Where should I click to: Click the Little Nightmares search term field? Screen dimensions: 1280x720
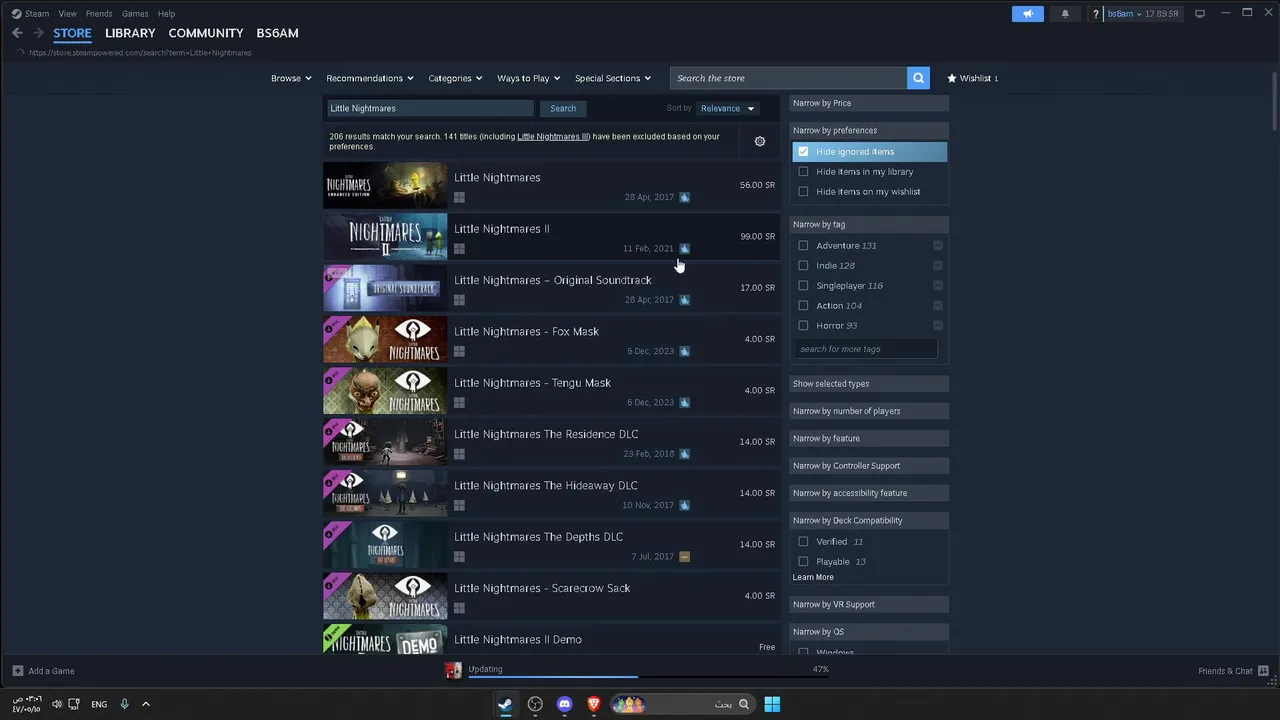[x=430, y=108]
